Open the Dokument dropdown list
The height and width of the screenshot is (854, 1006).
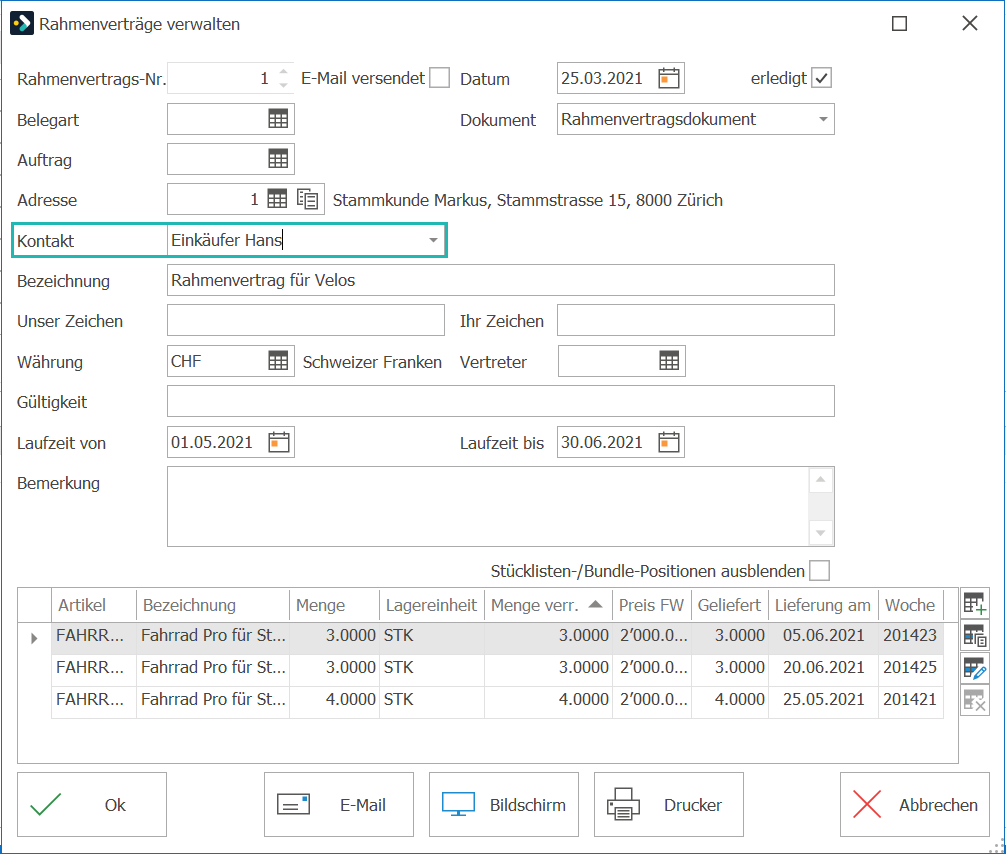(x=823, y=119)
